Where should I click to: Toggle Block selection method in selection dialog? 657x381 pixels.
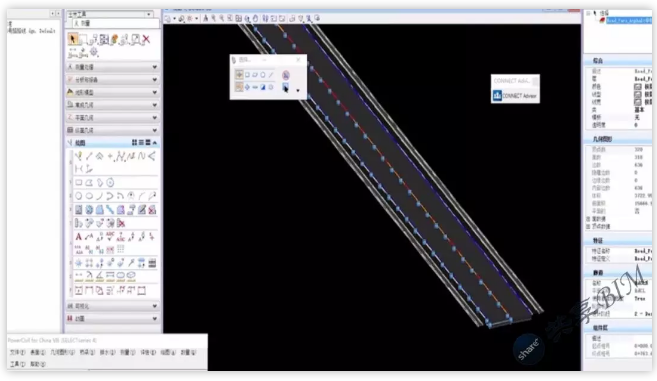247,75
